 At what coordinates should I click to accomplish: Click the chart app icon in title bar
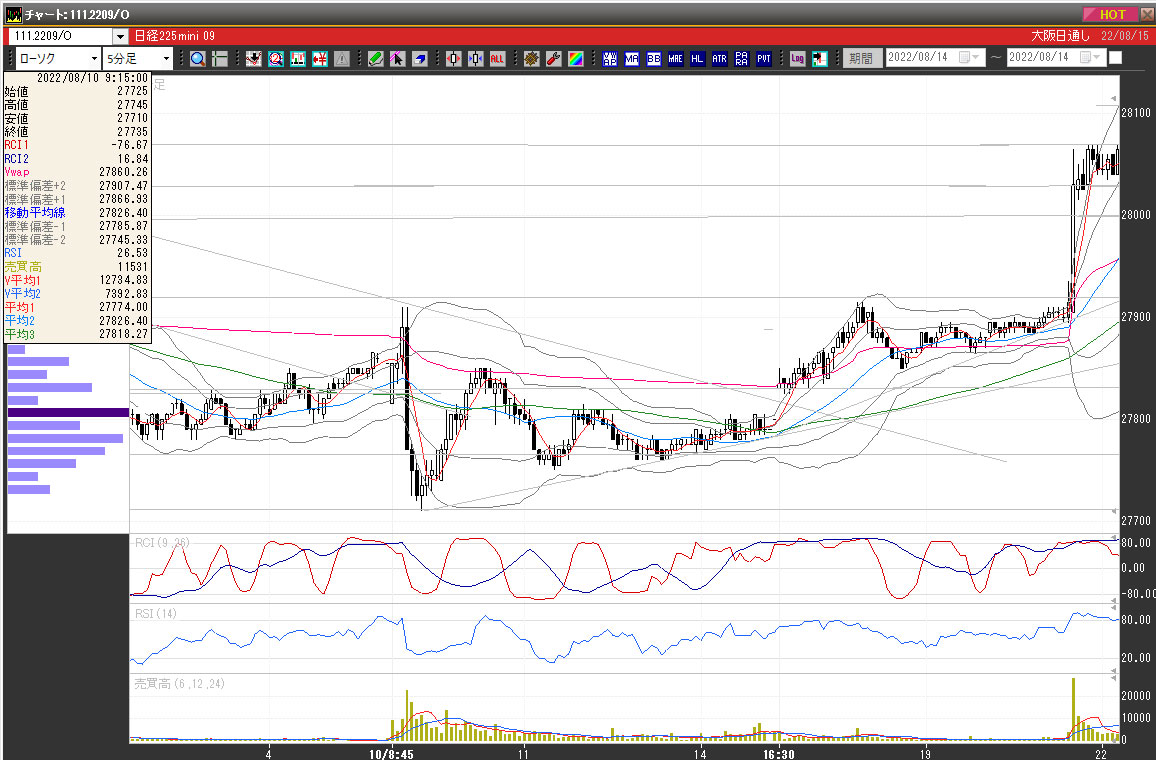point(13,14)
